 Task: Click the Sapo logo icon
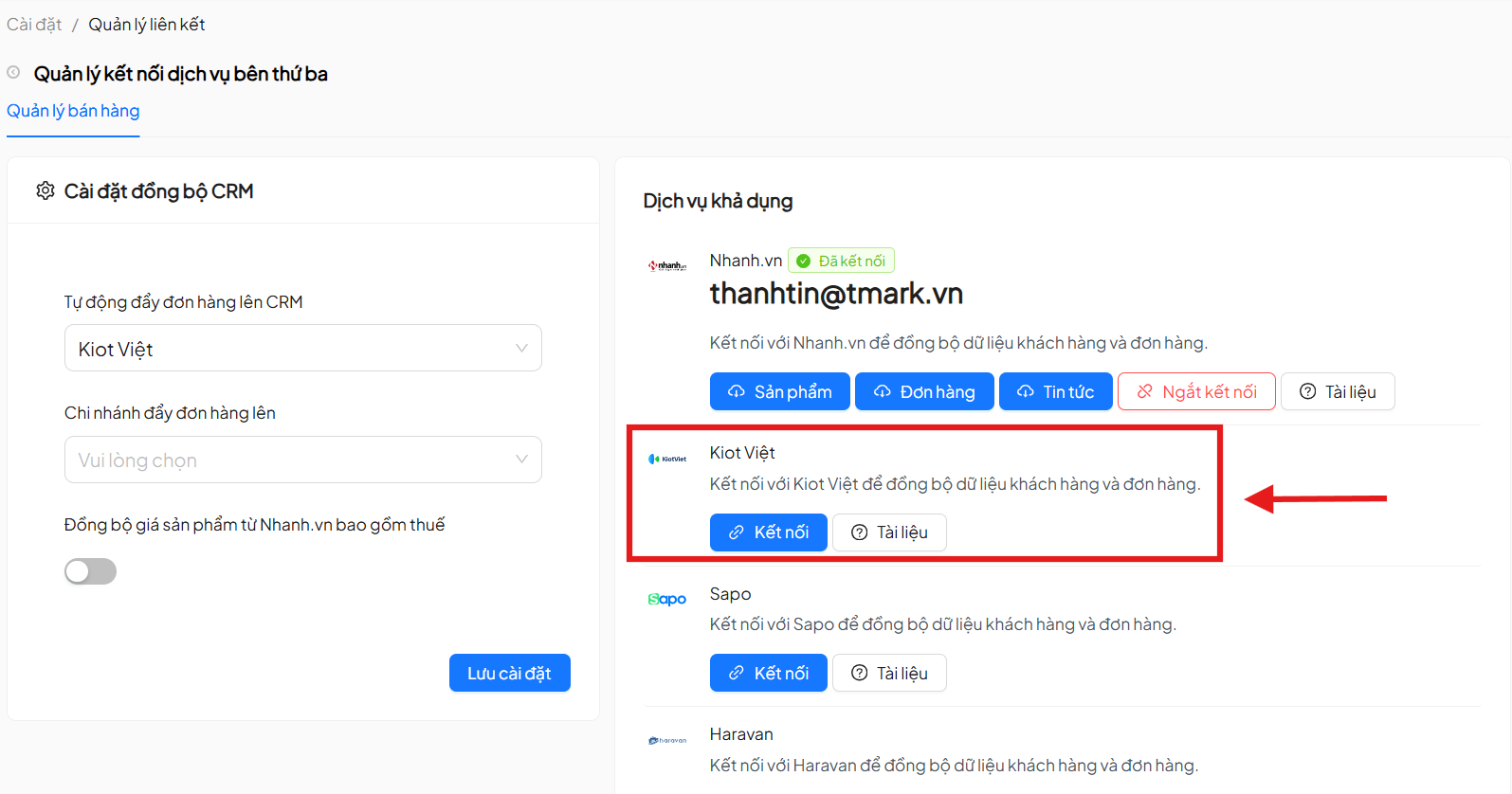point(667,599)
